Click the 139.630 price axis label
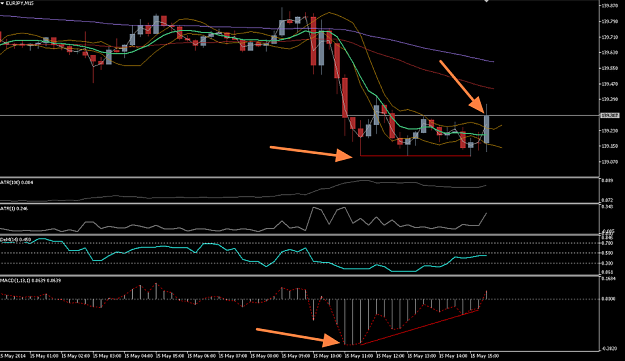 [x=610, y=53]
